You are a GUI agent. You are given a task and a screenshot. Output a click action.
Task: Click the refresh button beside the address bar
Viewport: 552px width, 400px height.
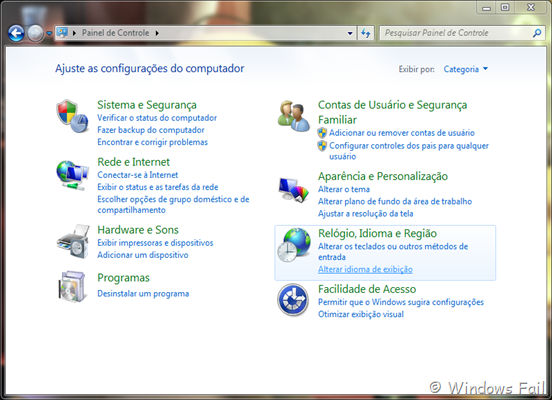pyautogui.click(x=366, y=33)
